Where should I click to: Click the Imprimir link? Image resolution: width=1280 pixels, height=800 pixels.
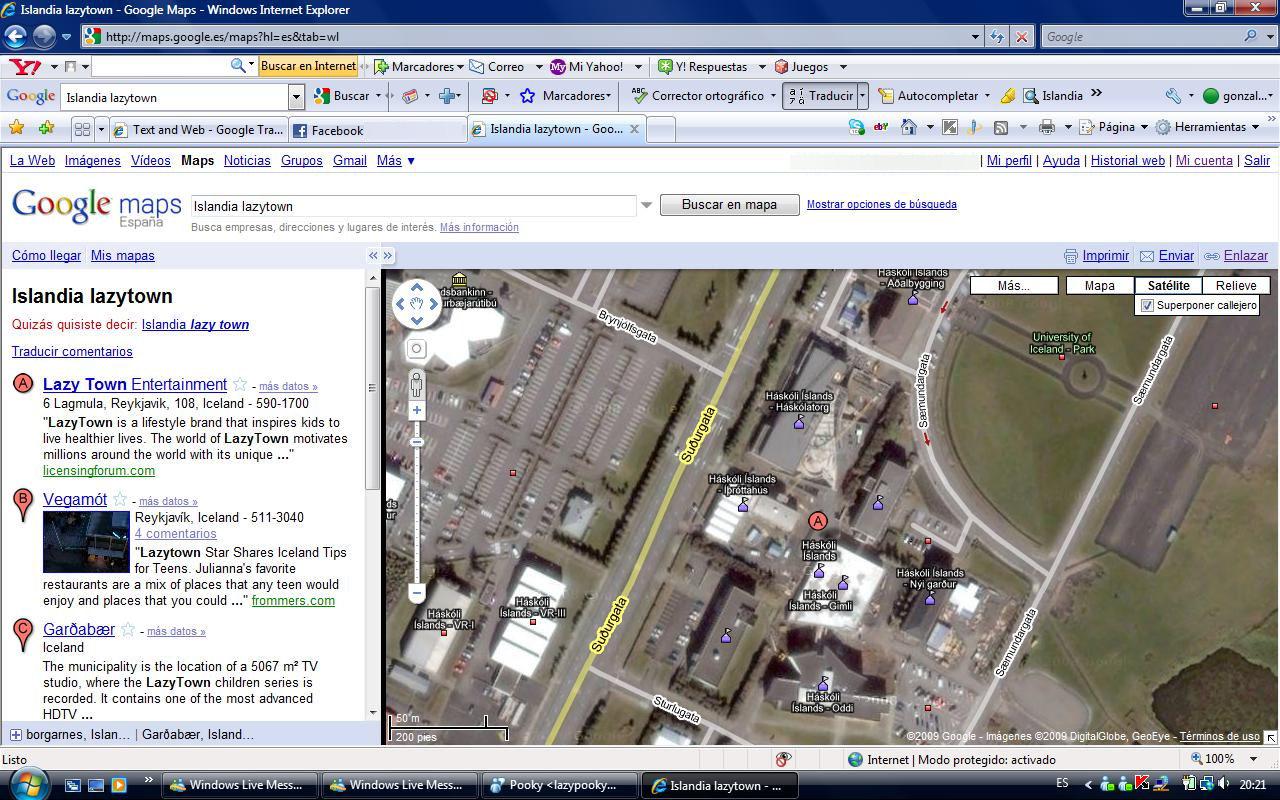(x=1105, y=256)
